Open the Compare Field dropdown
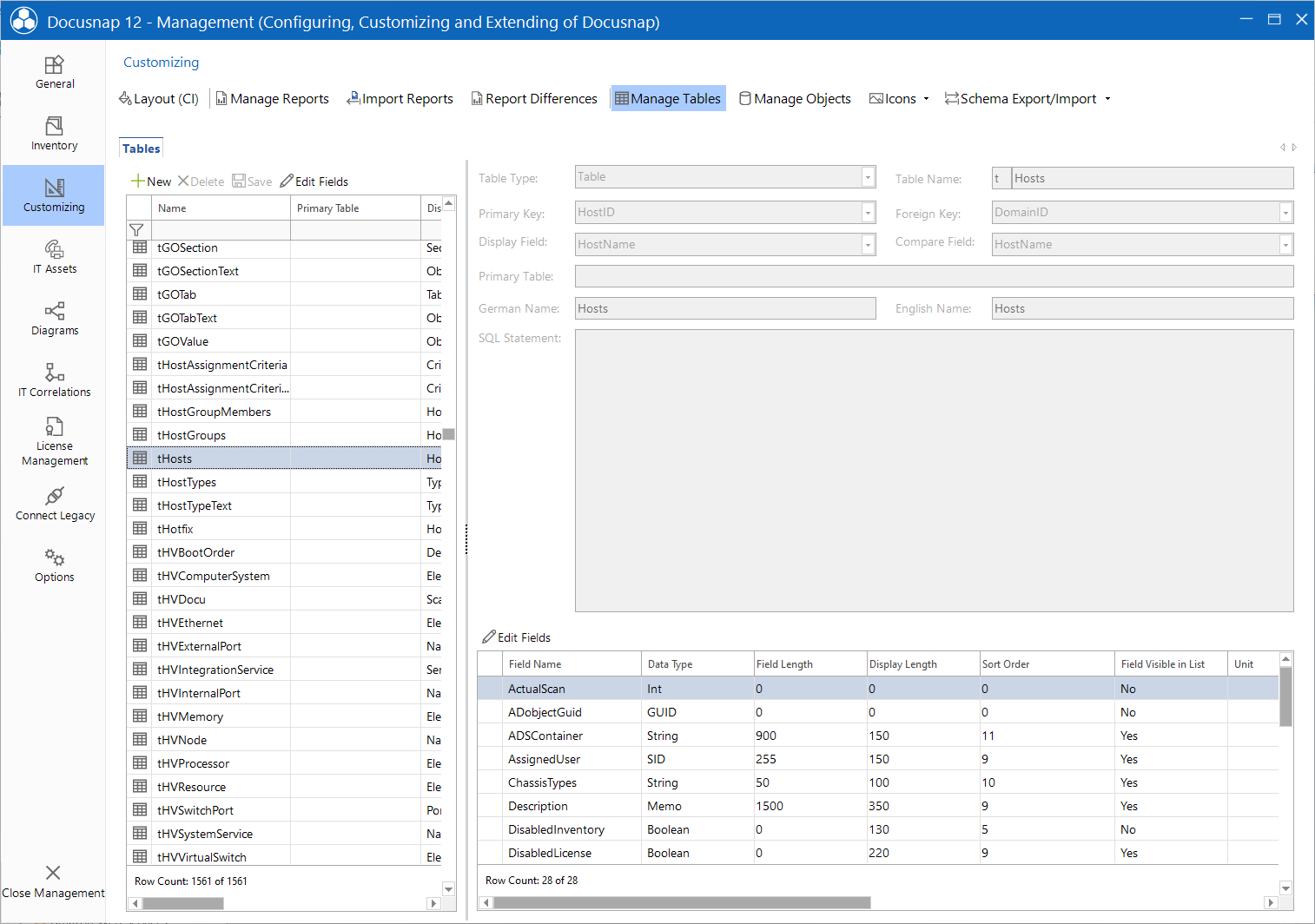1315x924 pixels. click(1285, 245)
